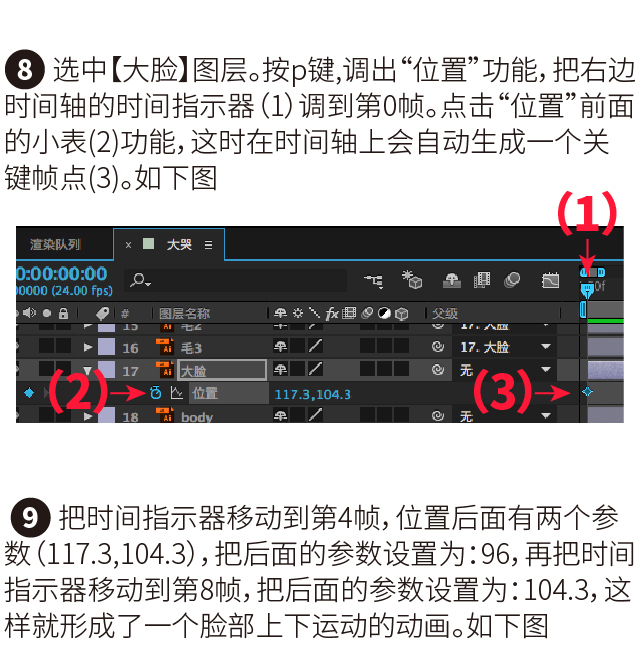Open the 大哭 panel menu icon
Viewport: 641px width, 663px height.
(x=208, y=245)
